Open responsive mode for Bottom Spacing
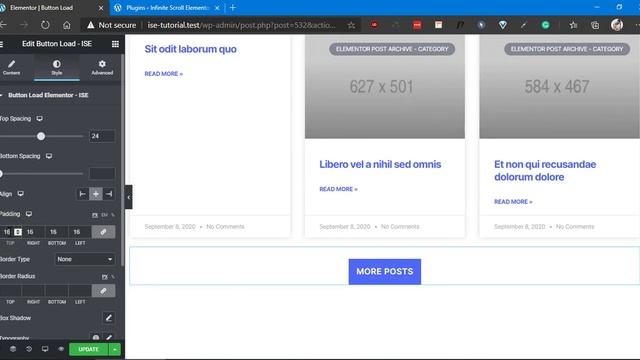This screenshot has height=360, width=640. point(49,156)
